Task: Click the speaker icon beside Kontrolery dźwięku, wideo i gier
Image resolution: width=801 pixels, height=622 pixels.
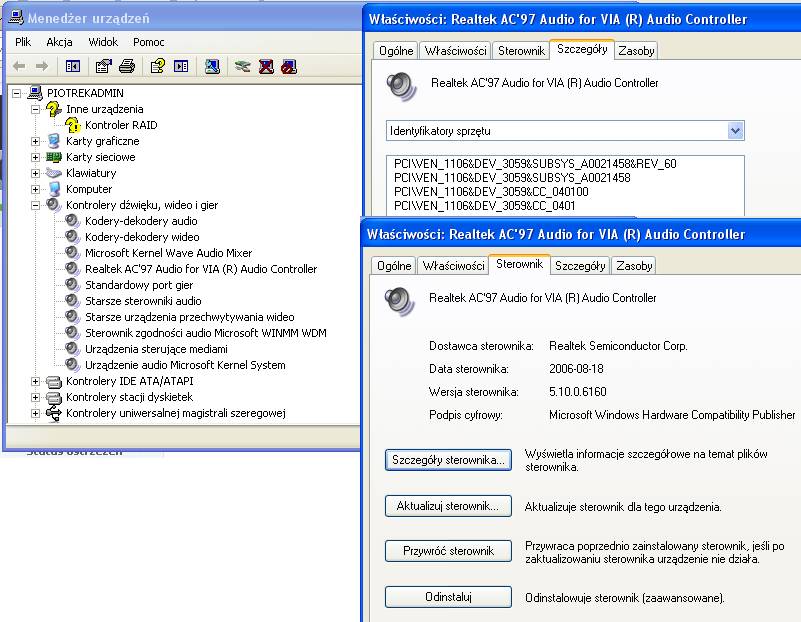Action: coord(54,205)
